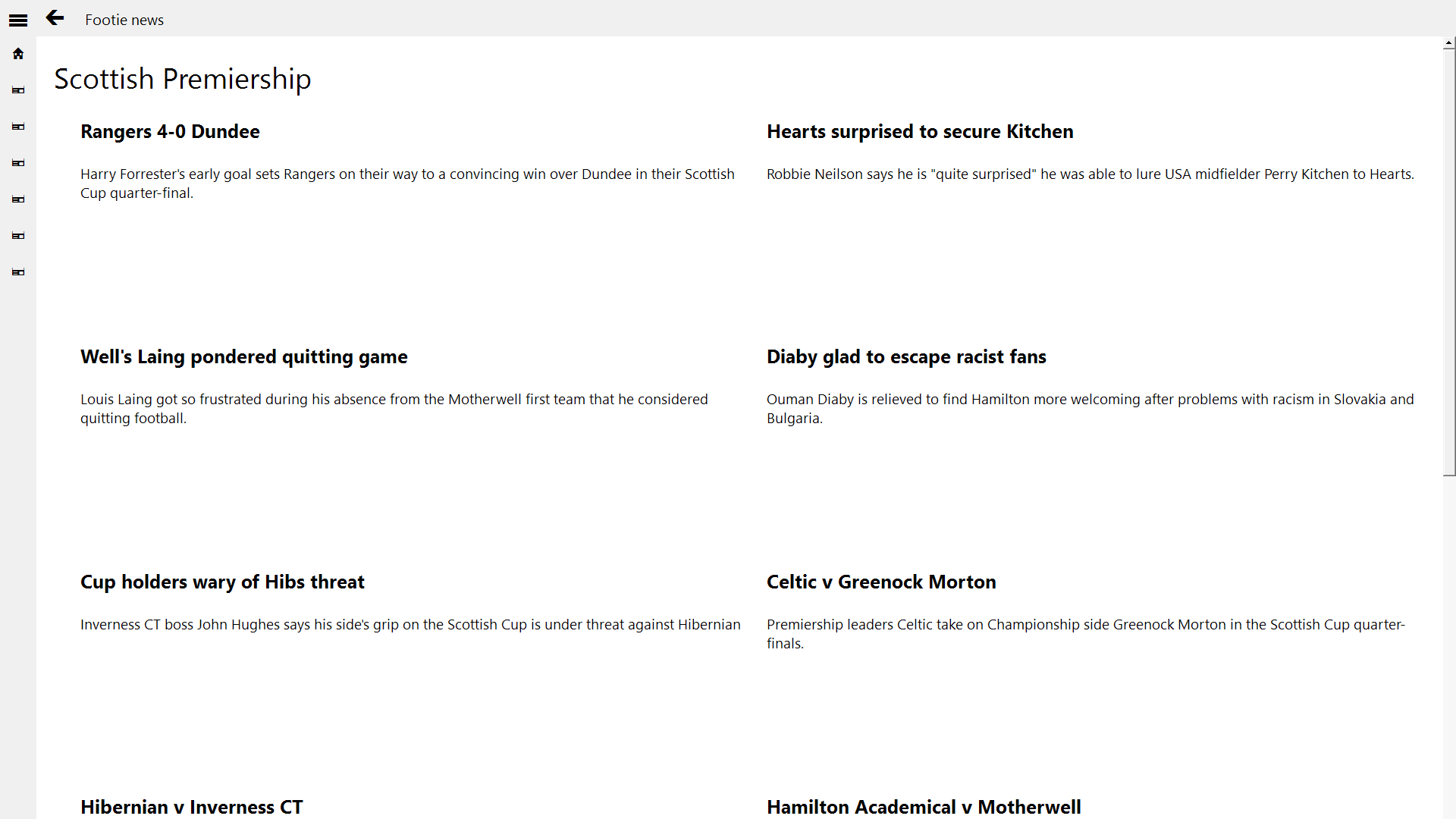Open Cup holders wary of Hibs threat
Image resolution: width=1456 pixels, height=819 pixels.
222,582
